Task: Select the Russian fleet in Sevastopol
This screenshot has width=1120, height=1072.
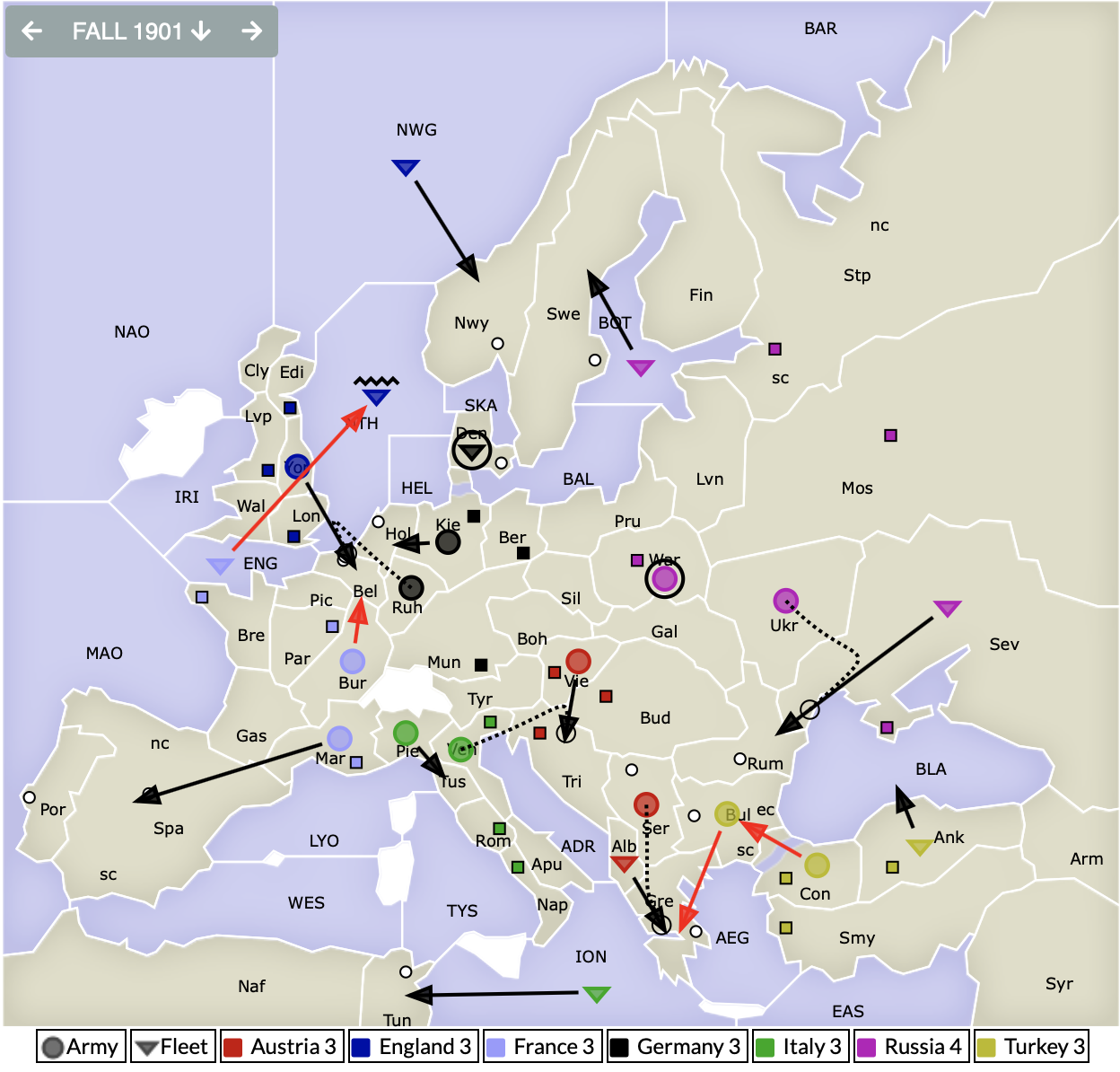Action: click(x=948, y=609)
